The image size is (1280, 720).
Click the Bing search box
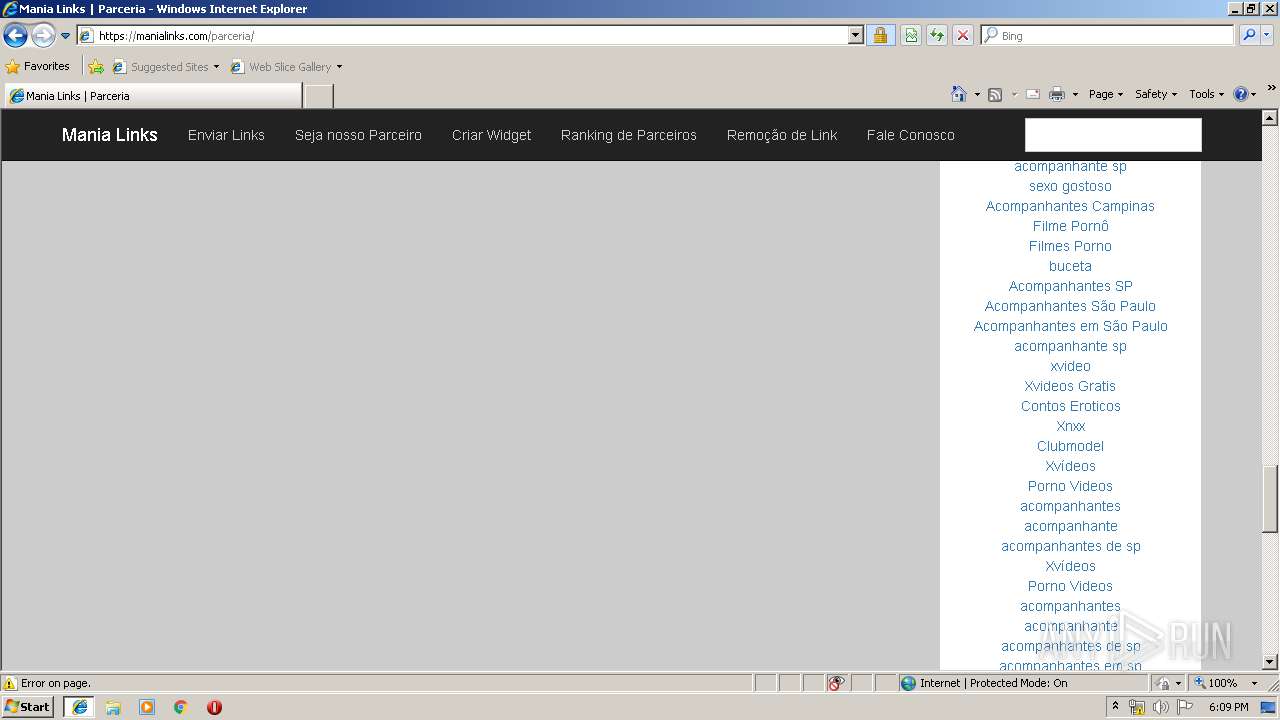[1108, 36]
